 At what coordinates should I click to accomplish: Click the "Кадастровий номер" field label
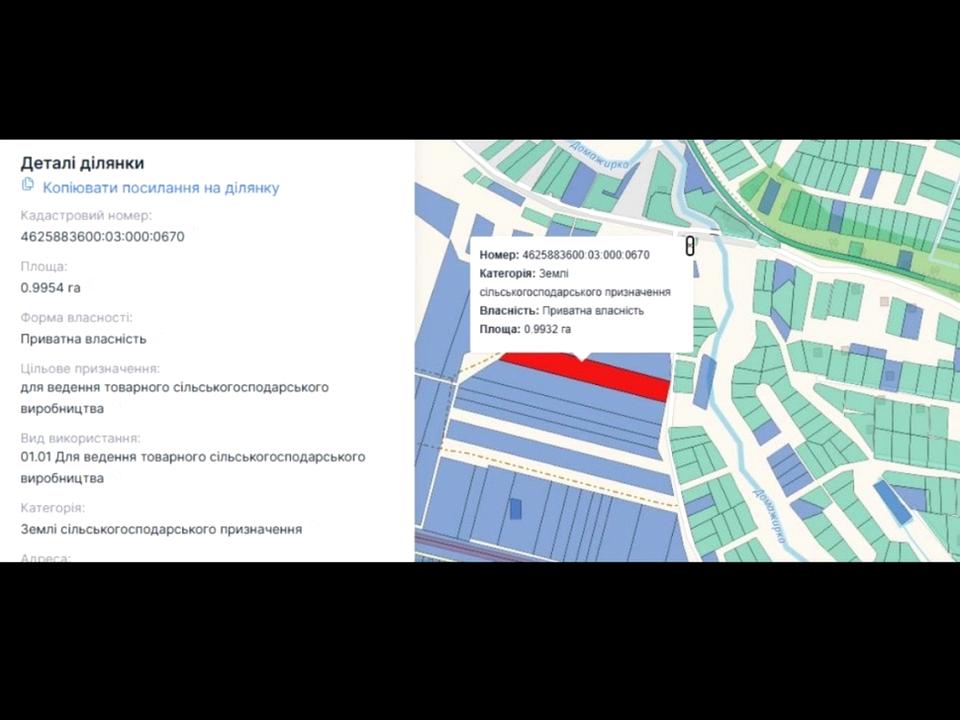tap(86, 215)
